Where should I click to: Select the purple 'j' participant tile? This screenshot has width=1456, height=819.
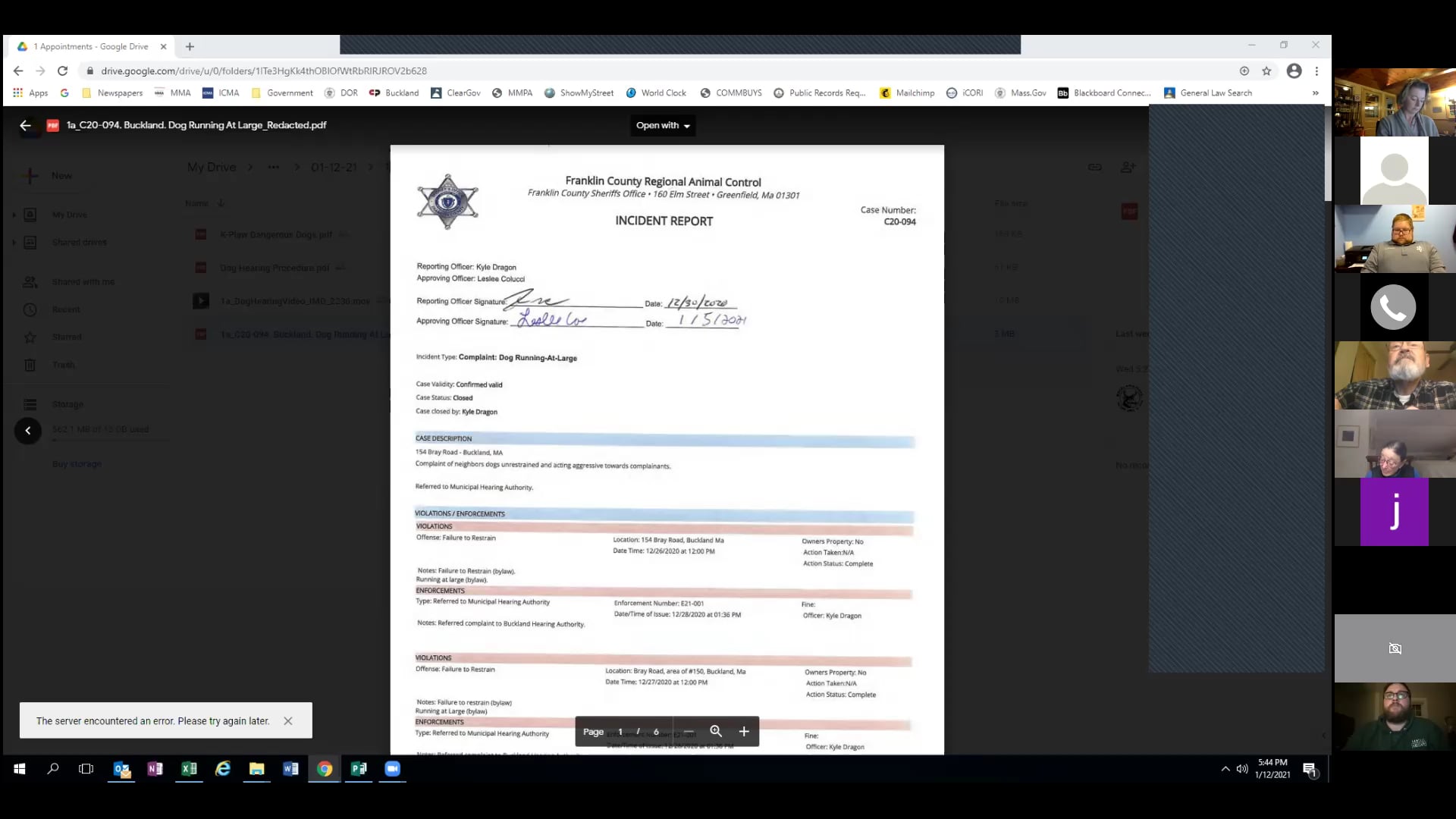(1395, 512)
